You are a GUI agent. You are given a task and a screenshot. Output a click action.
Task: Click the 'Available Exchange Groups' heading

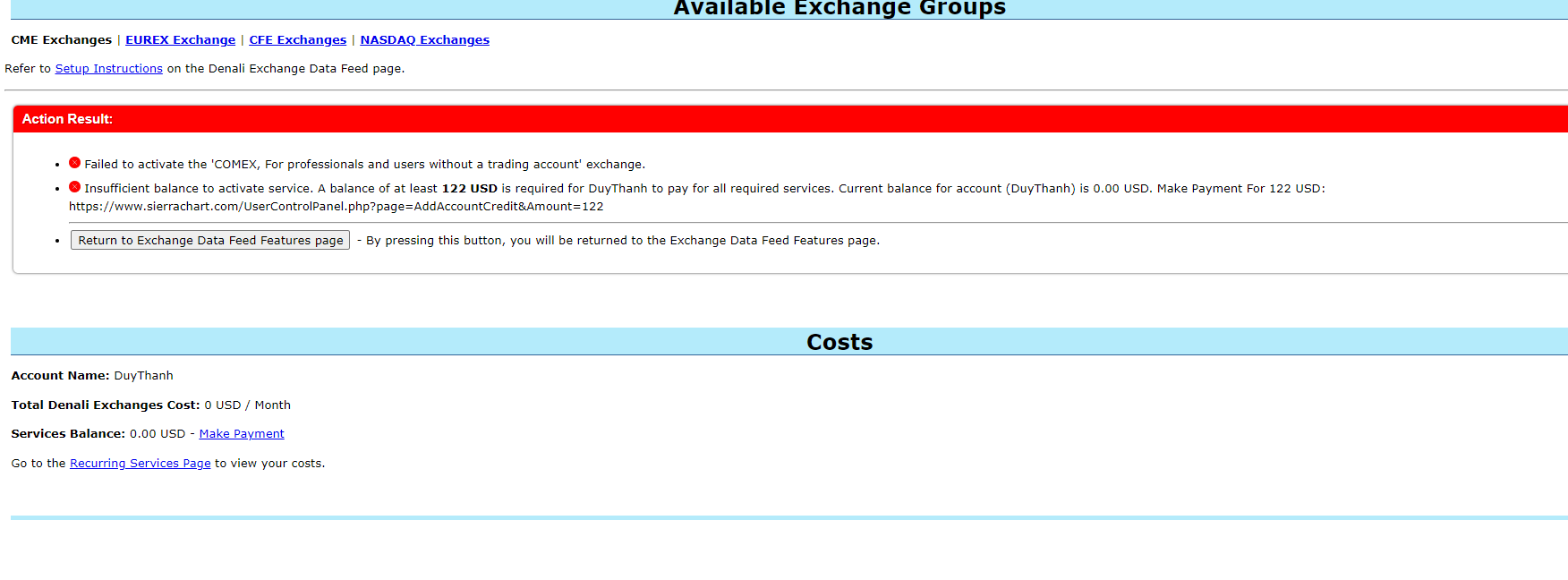point(839,8)
